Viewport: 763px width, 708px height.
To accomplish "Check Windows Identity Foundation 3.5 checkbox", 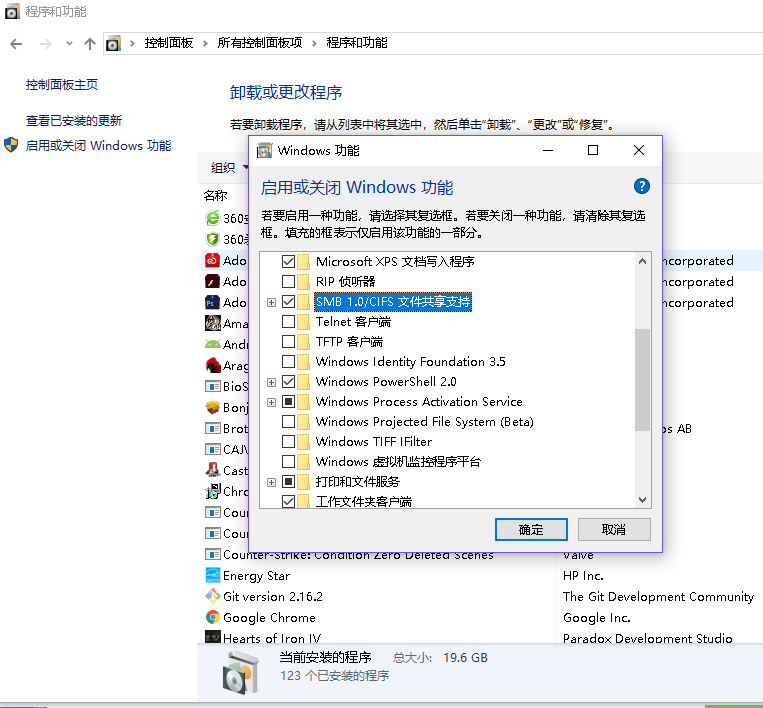I will point(288,362).
